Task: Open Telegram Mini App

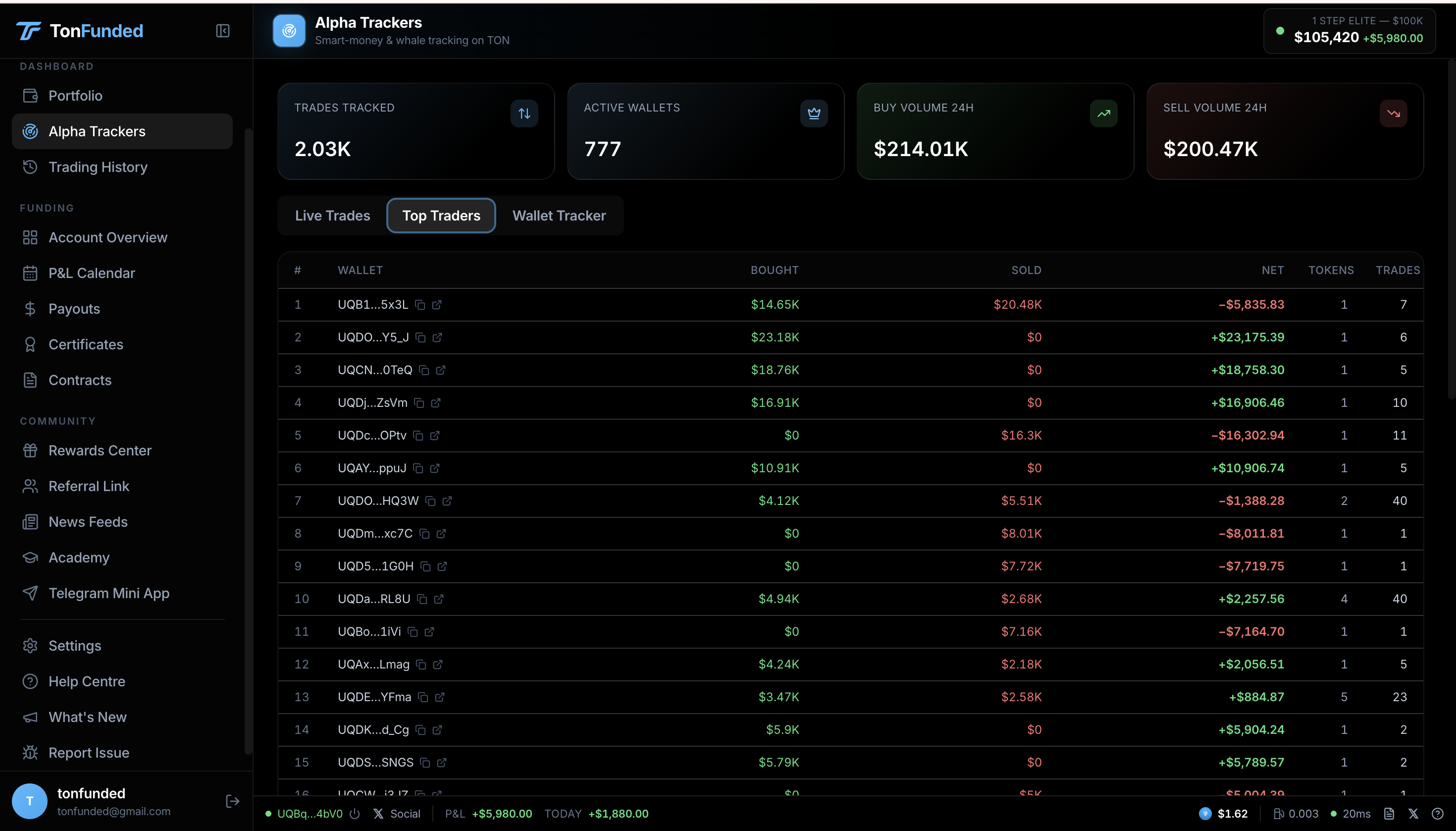Action: [x=122, y=594]
